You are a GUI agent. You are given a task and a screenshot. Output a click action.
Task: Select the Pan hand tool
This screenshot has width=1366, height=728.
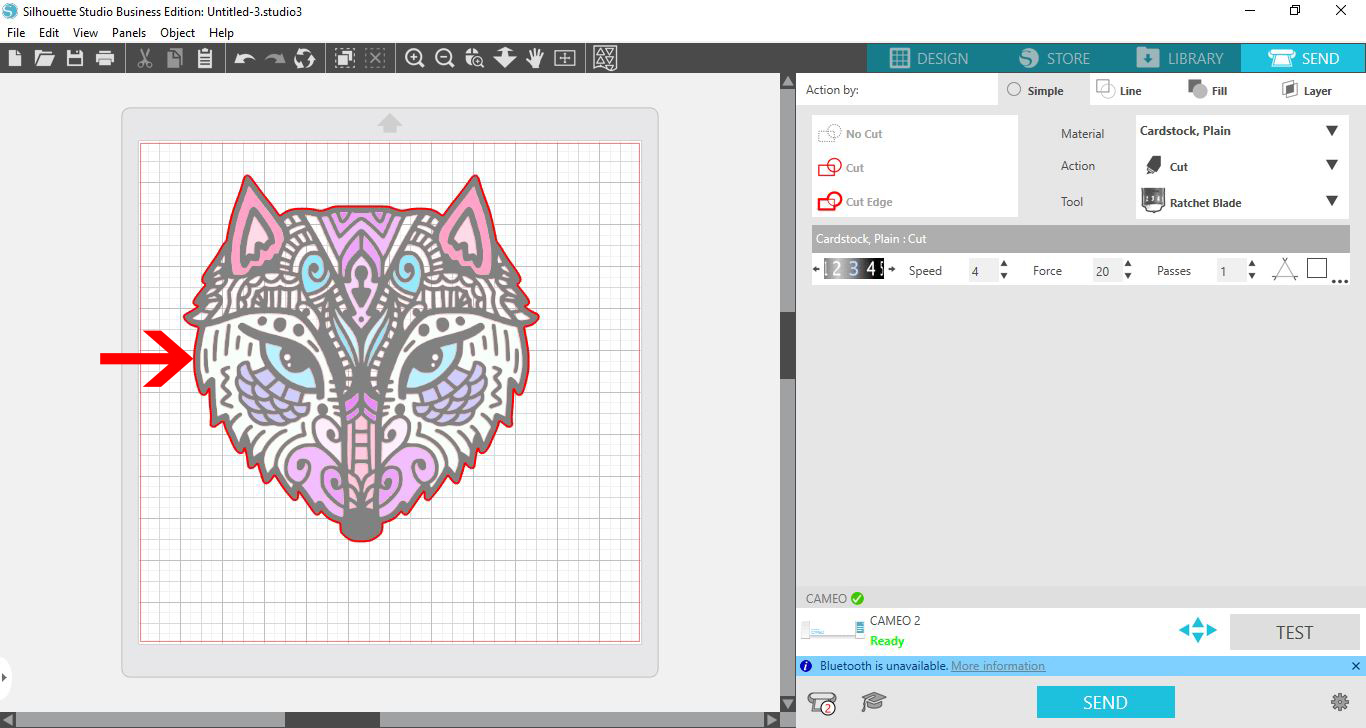535,58
